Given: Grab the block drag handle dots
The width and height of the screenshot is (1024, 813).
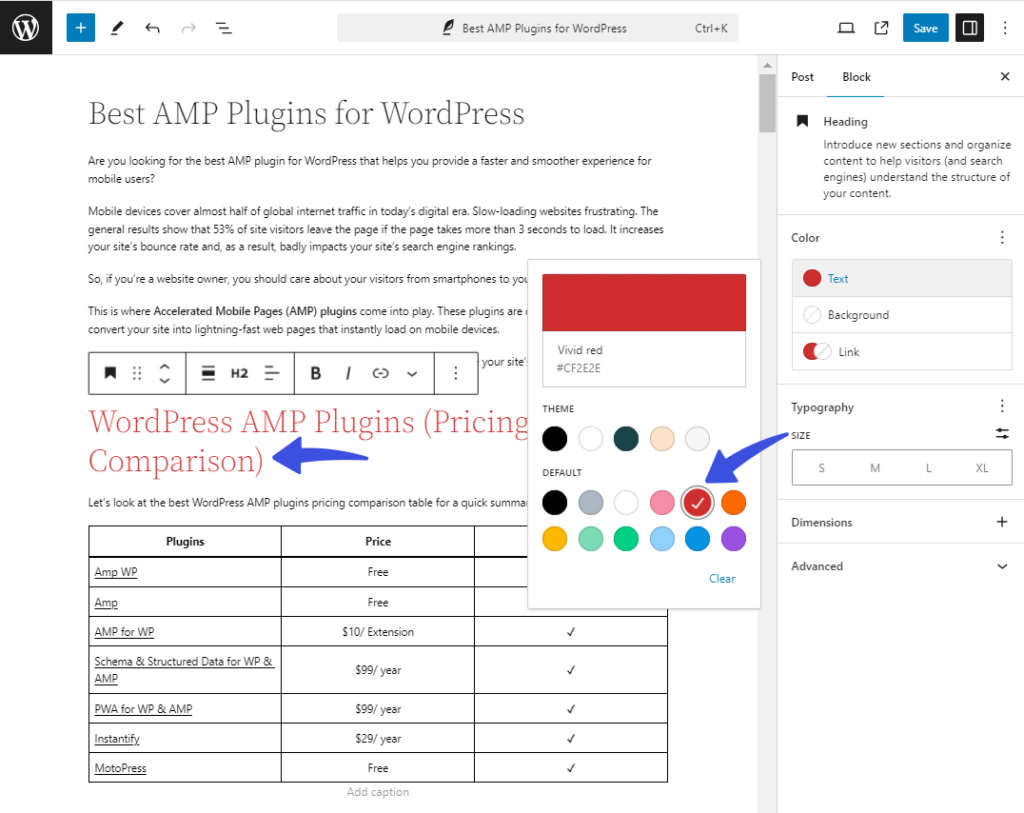Looking at the screenshot, I should tap(136, 373).
